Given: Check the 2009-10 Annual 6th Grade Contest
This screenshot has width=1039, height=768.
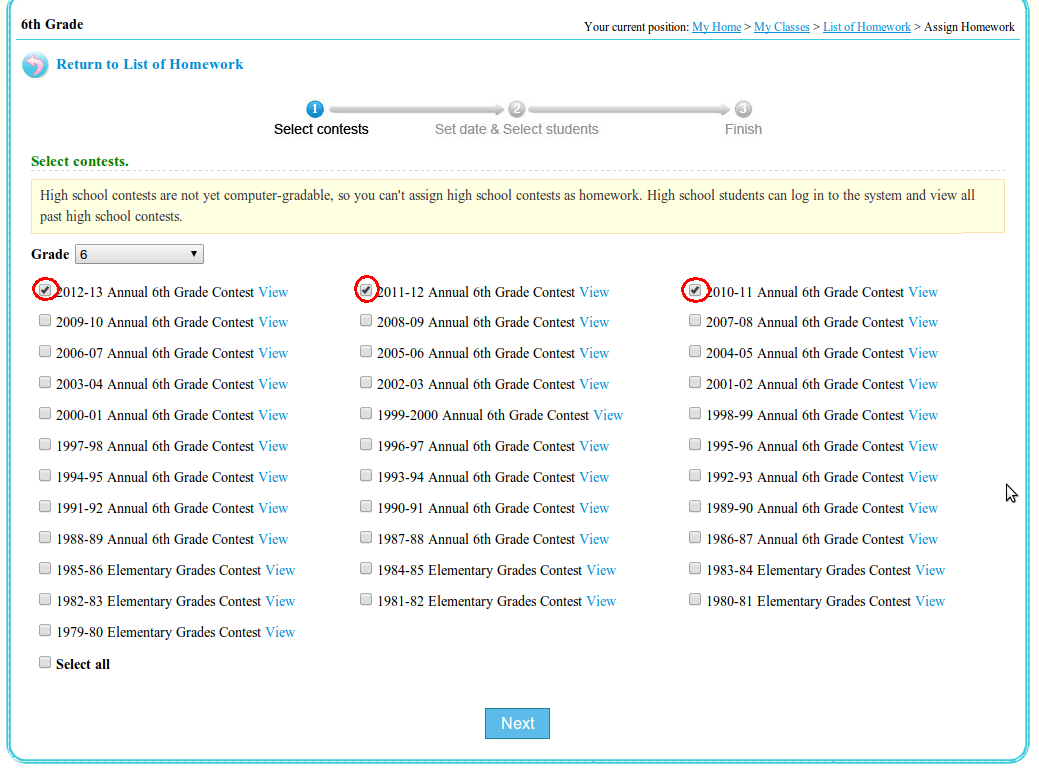Looking at the screenshot, I should tap(45, 321).
